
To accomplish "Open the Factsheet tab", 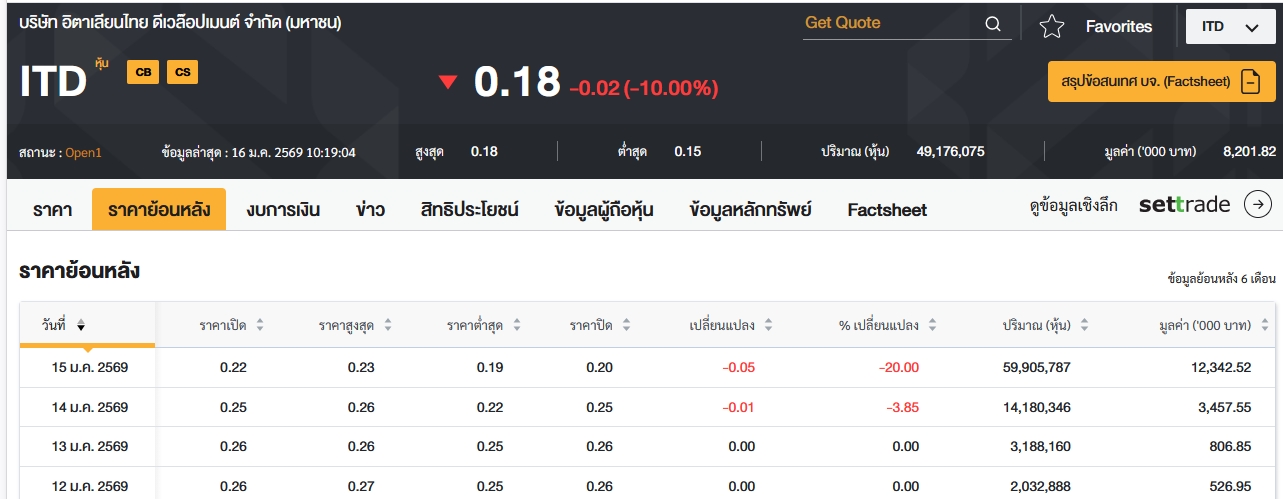I will (887, 210).
